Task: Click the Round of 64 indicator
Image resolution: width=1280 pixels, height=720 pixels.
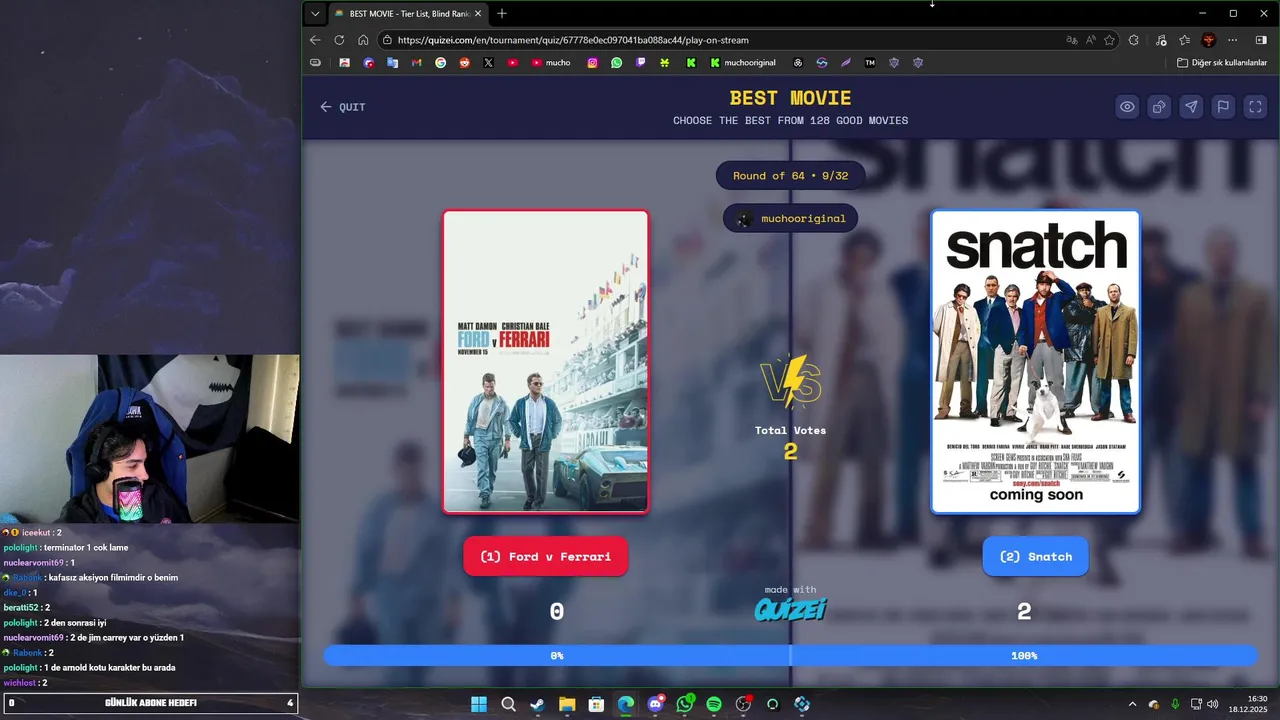Action: click(x=790, y=176)
